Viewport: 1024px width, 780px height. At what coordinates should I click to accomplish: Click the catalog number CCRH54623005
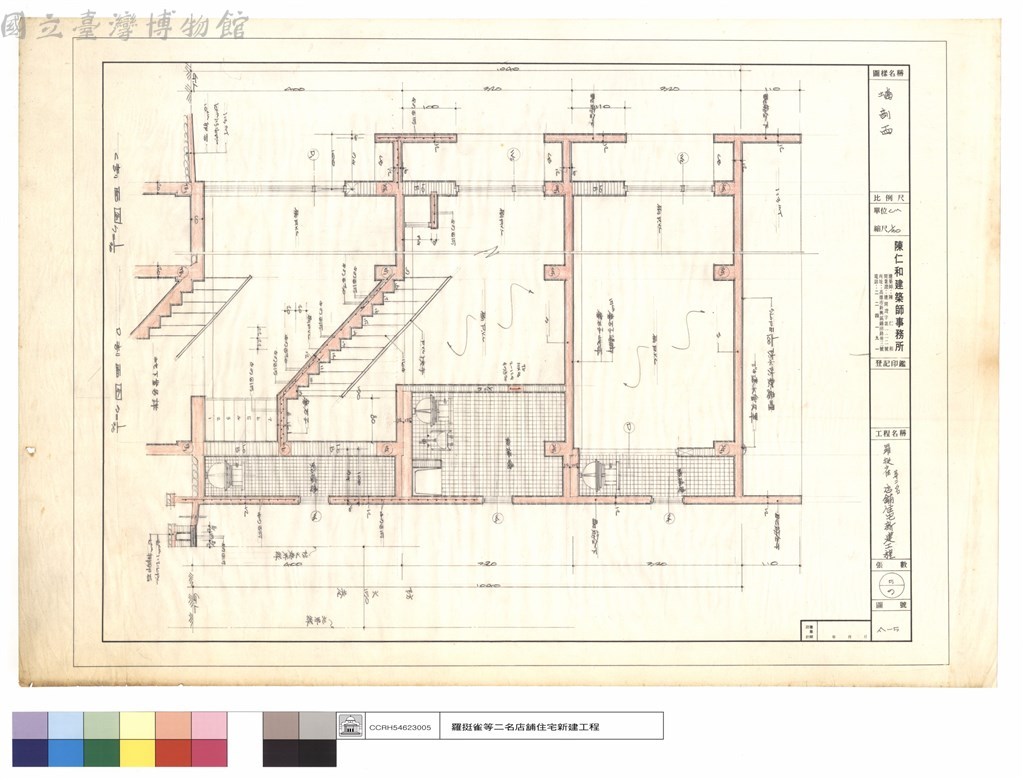tap(400, 727)
